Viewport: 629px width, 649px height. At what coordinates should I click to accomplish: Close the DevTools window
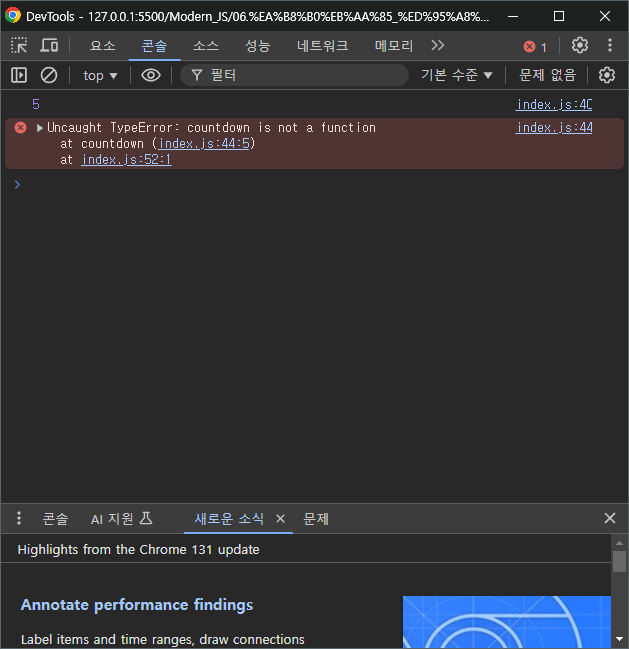[x=605, y=16]
